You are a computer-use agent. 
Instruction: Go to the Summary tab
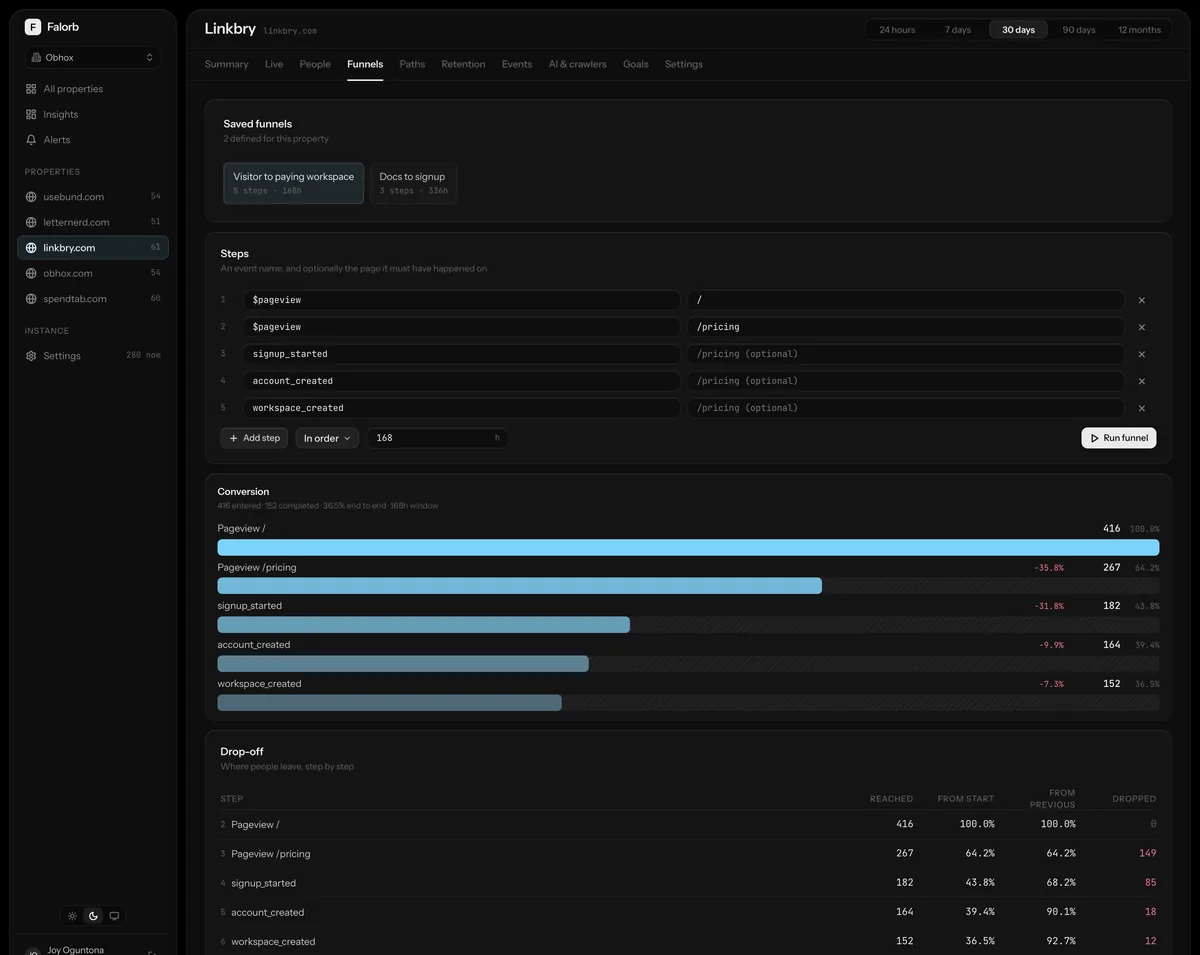pyautogui.click(x=226, y=64)
